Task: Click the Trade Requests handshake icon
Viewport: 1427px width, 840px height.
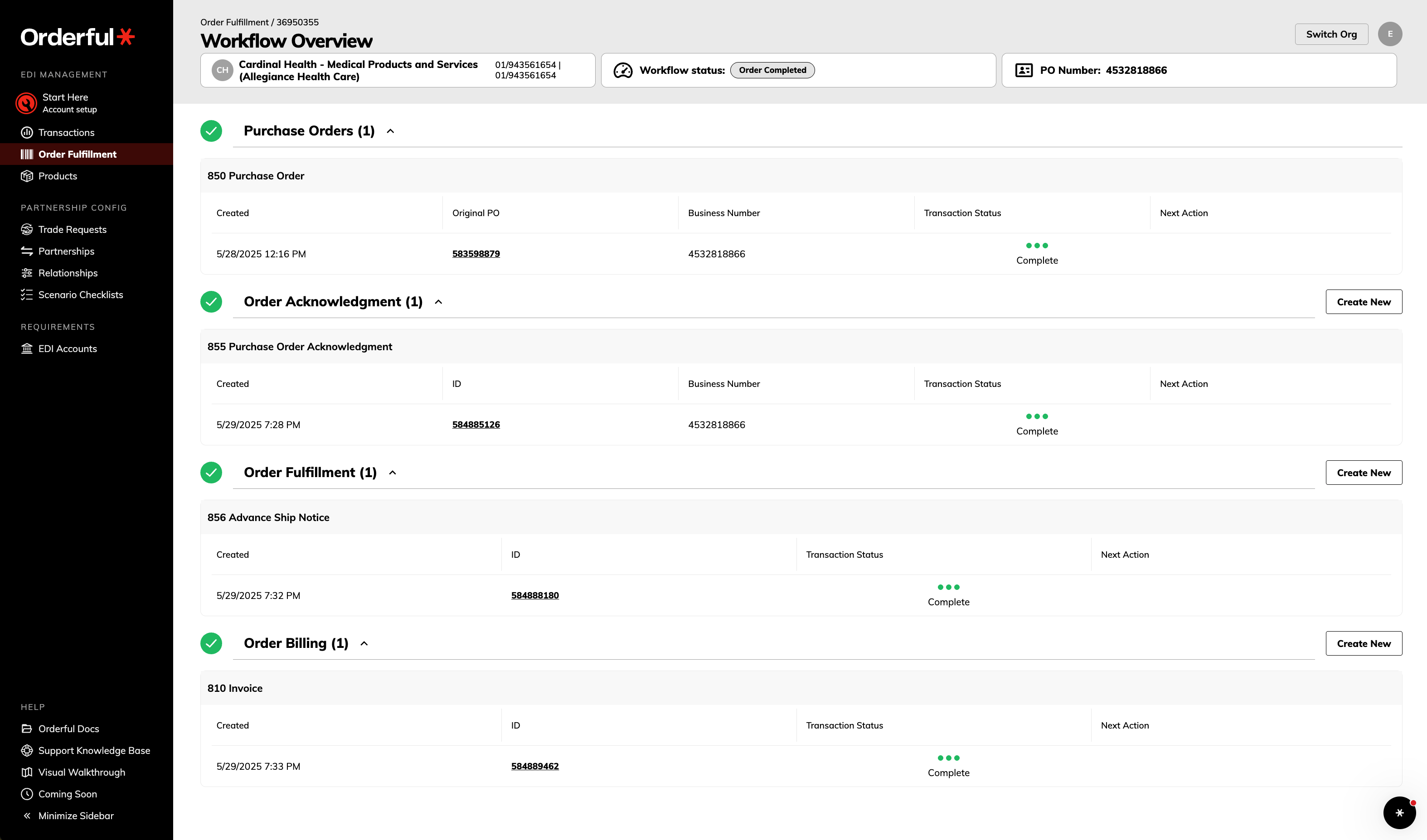Action: [x=27, y=229]
